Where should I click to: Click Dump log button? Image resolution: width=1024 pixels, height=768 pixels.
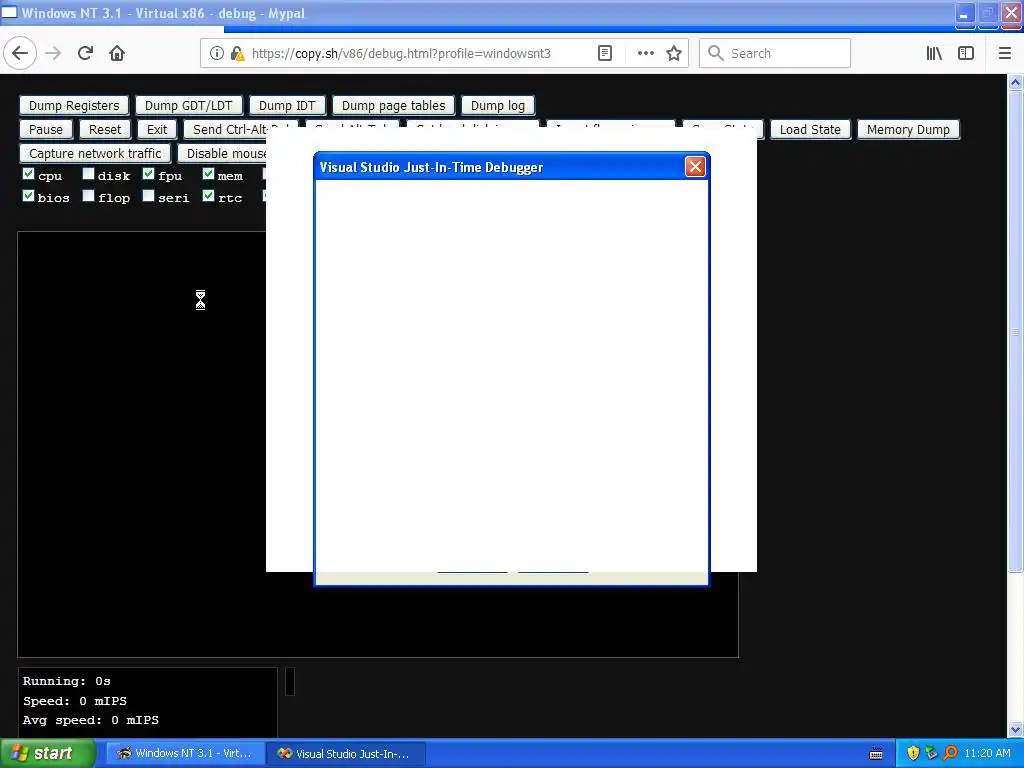[x=498, y=106]
